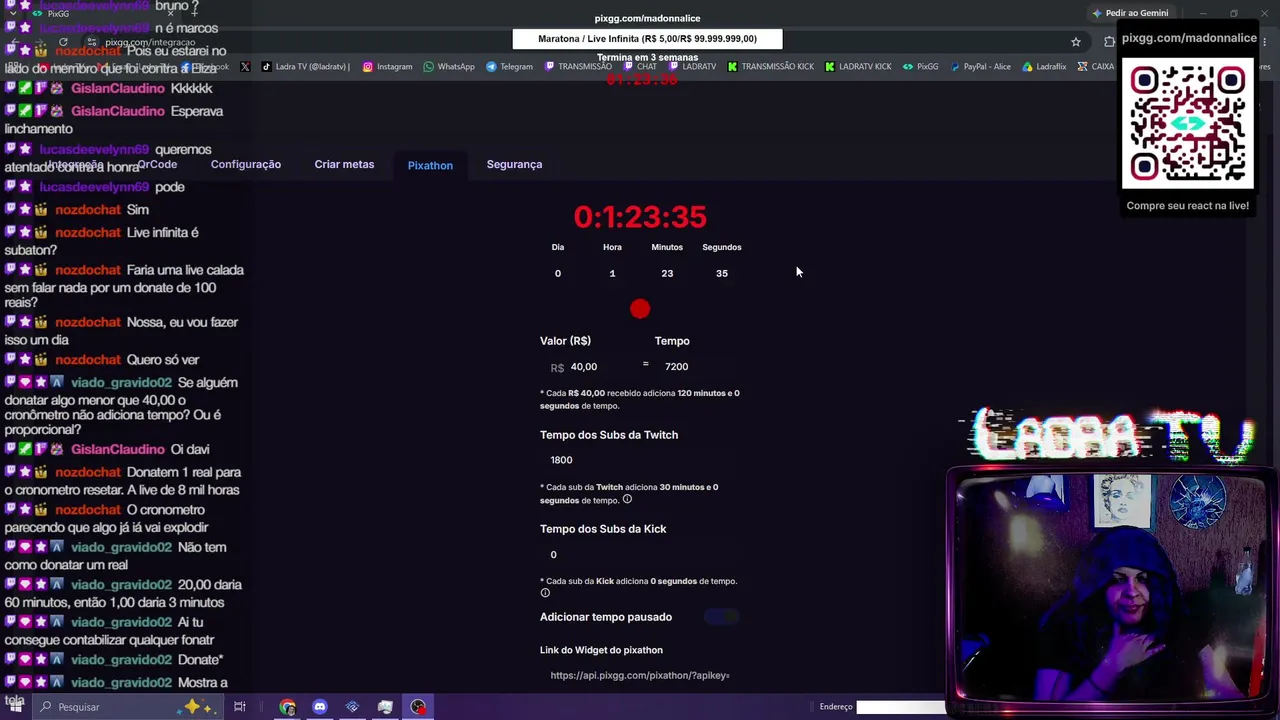Open the Twitch sub info icon
This screenshot has height=720, width=1280.
click(627, 499)
